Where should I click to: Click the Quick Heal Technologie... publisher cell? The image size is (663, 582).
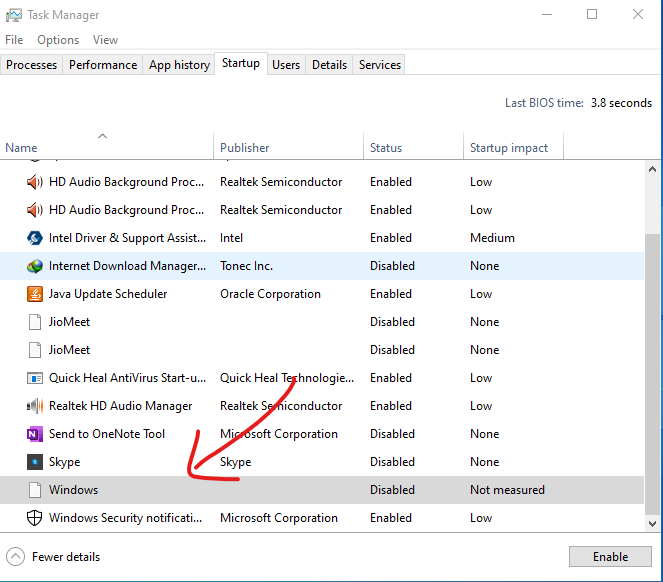pos(287,378)
